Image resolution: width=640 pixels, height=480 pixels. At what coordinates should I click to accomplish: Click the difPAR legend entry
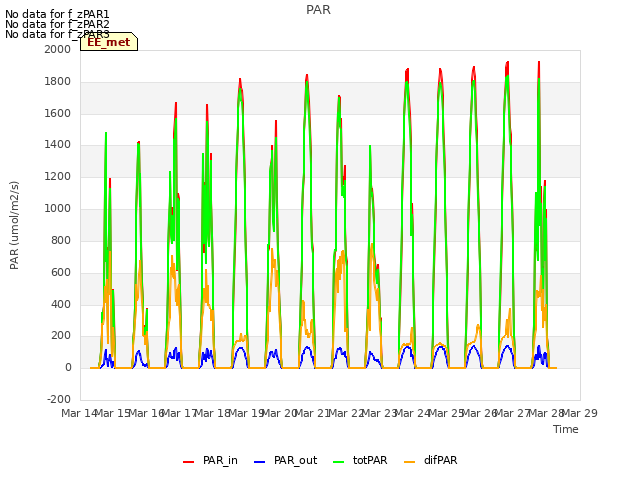pos(431,460)
